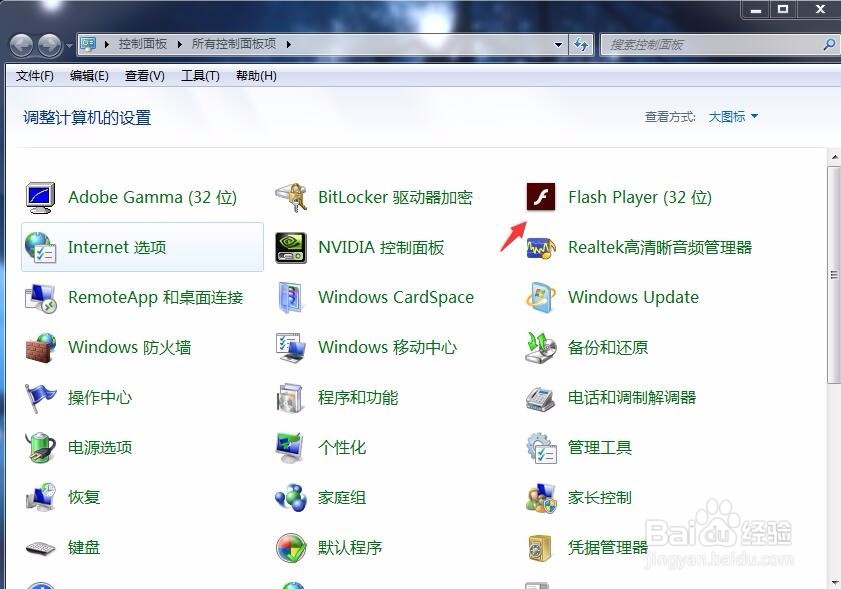Open the 文件(F) menu
Image resolution: width=841 pixels, height=589 pixels.
pyautogui.click(x=34, y=76)
